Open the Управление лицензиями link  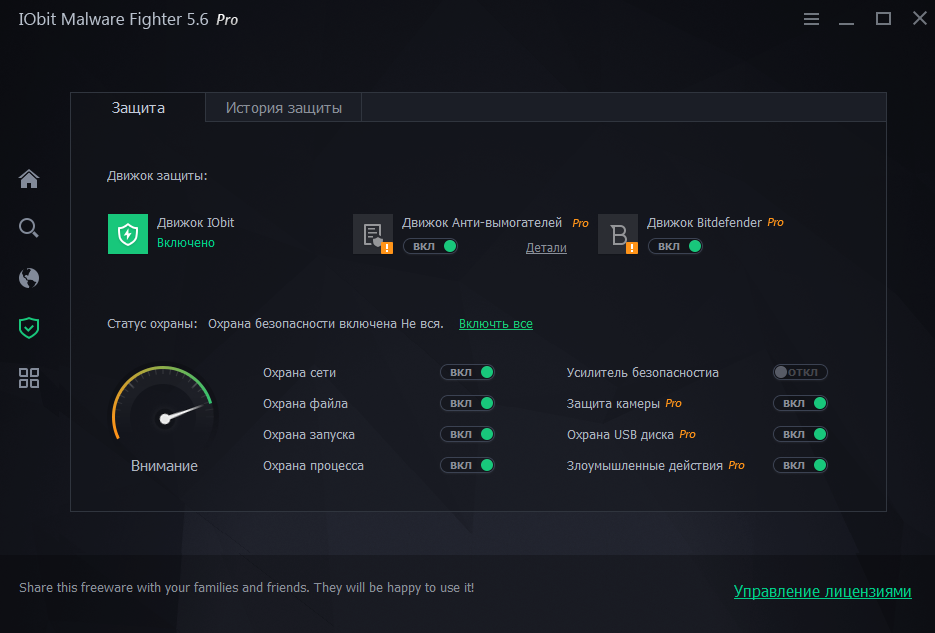click(x=822, y=591)
